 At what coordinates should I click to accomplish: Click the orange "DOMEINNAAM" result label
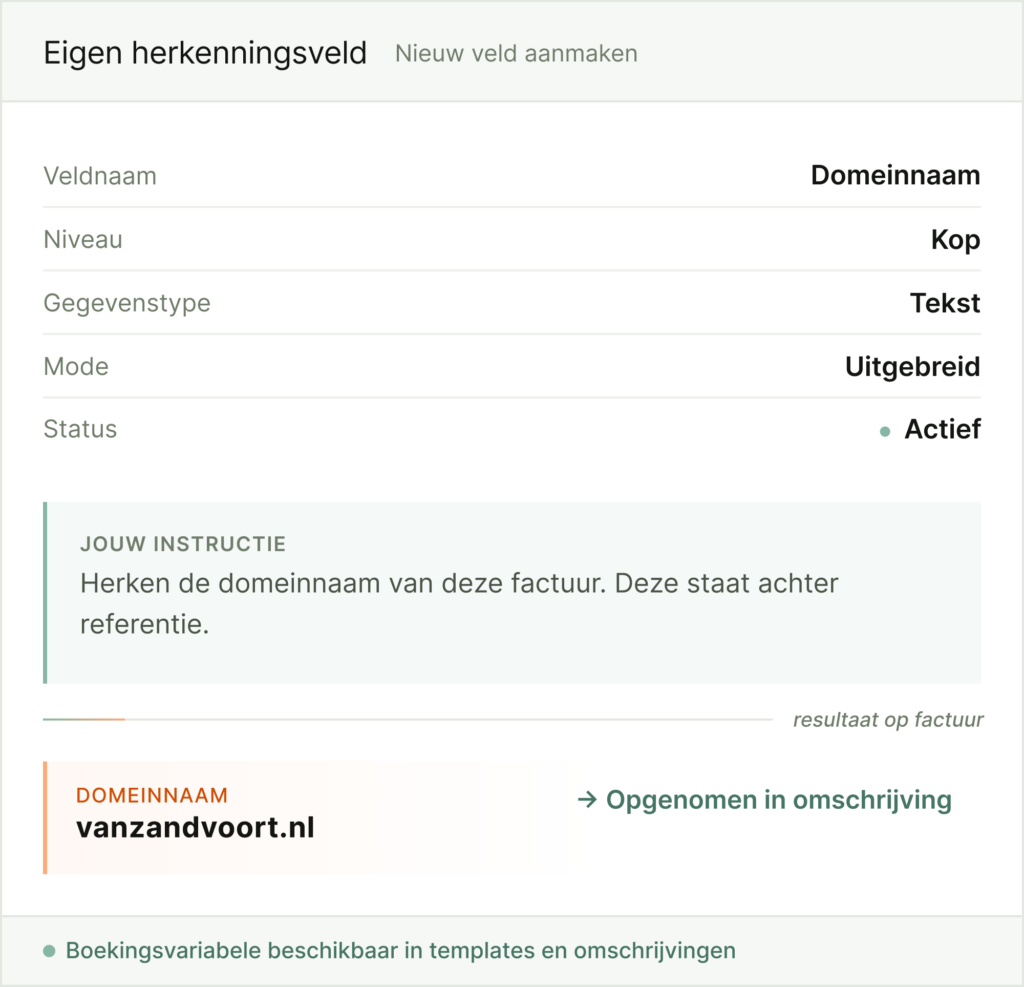(152, 796)
